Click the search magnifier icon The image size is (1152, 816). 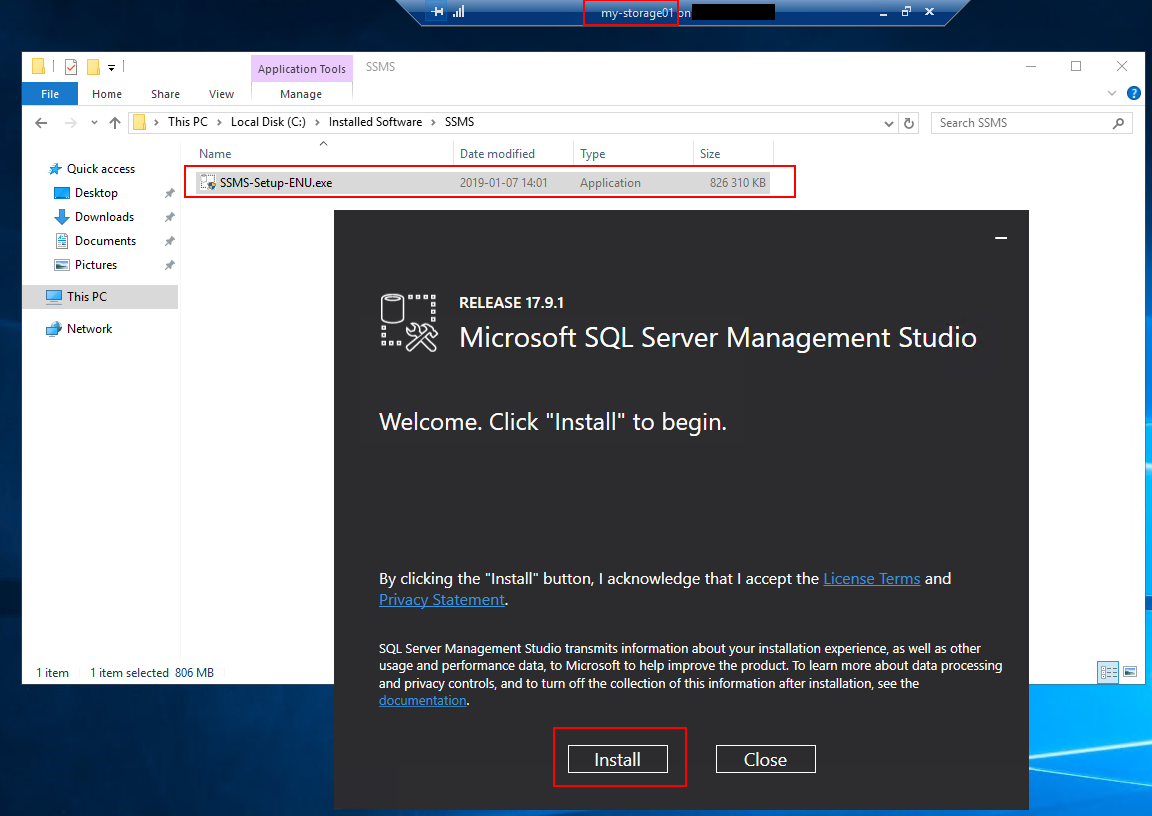pos(1118,123)
